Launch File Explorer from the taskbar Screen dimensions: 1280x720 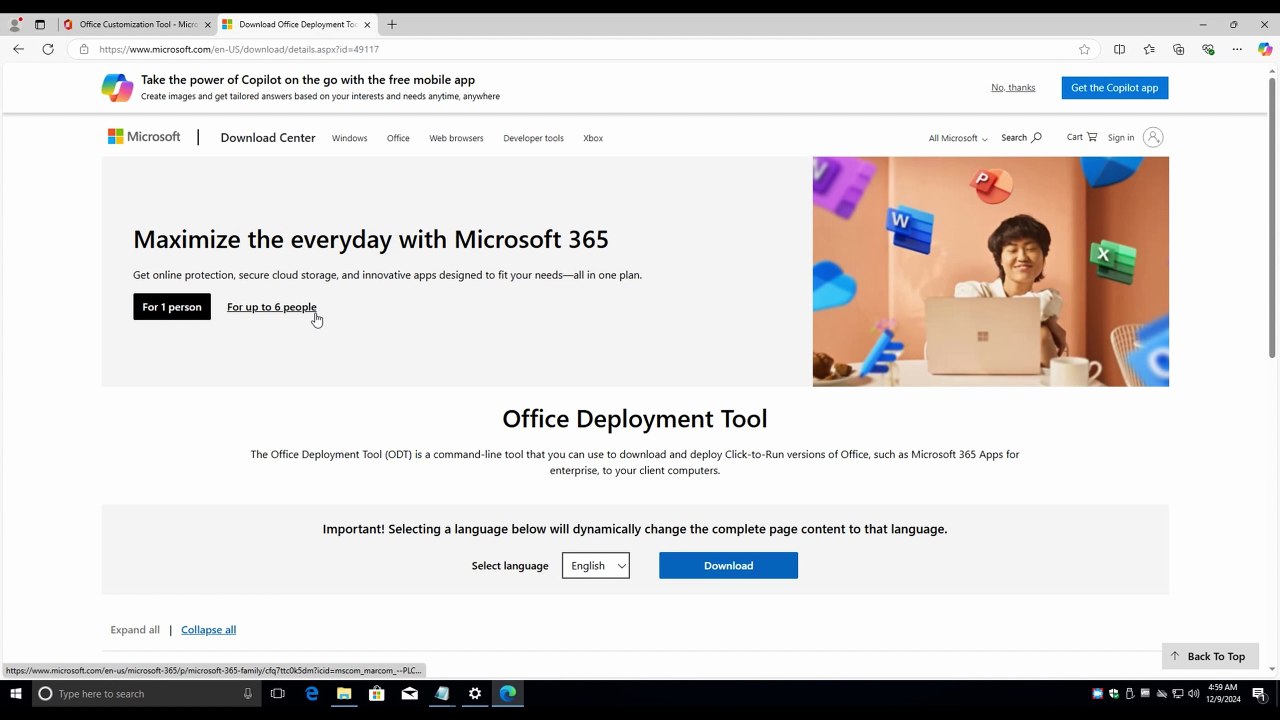pyautogui.click(x=344, y=693)
